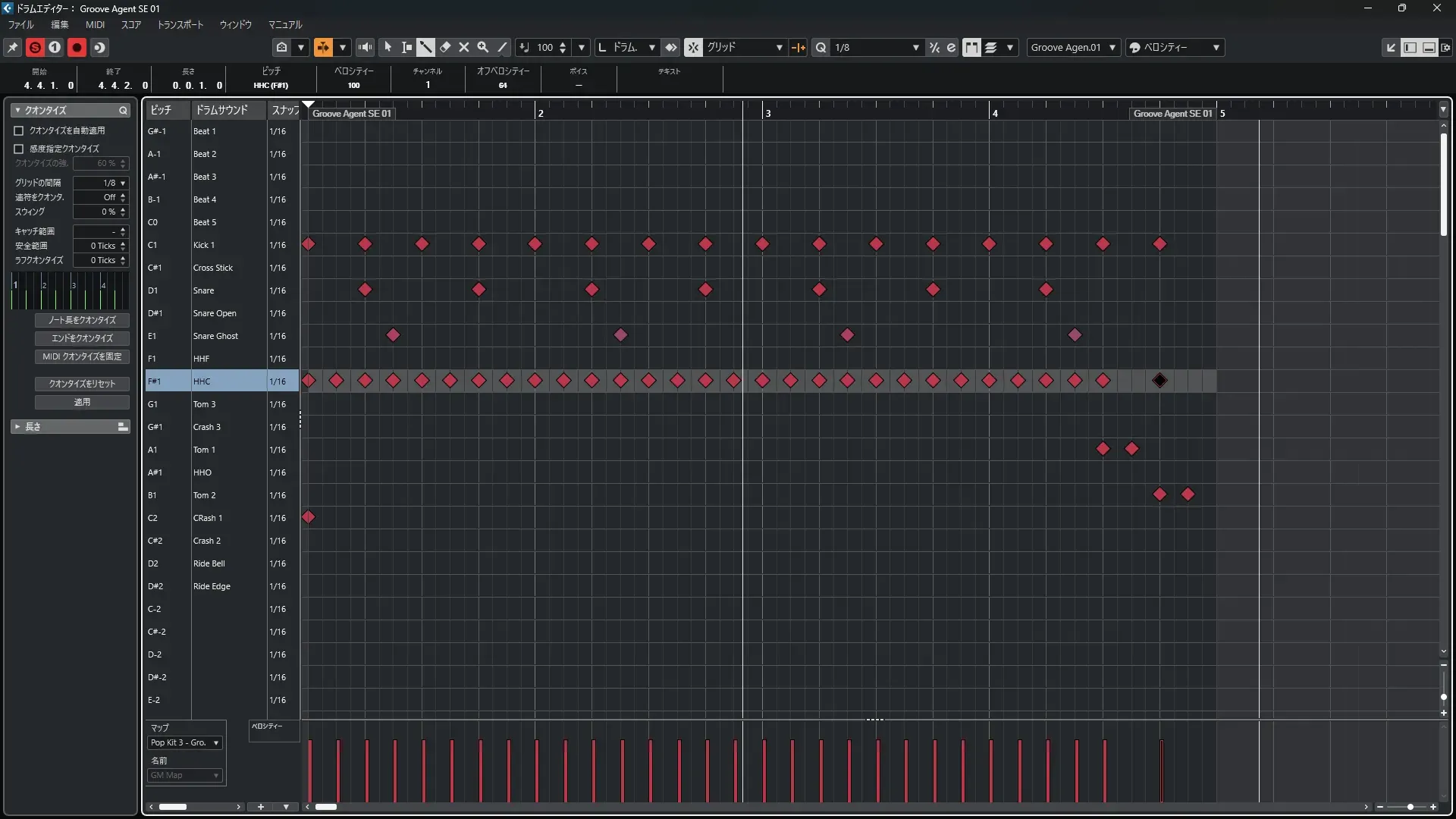Toggle the Solo Editor button
The height and width of the screenshot is (819, 1456).
(x=35, y=47)
